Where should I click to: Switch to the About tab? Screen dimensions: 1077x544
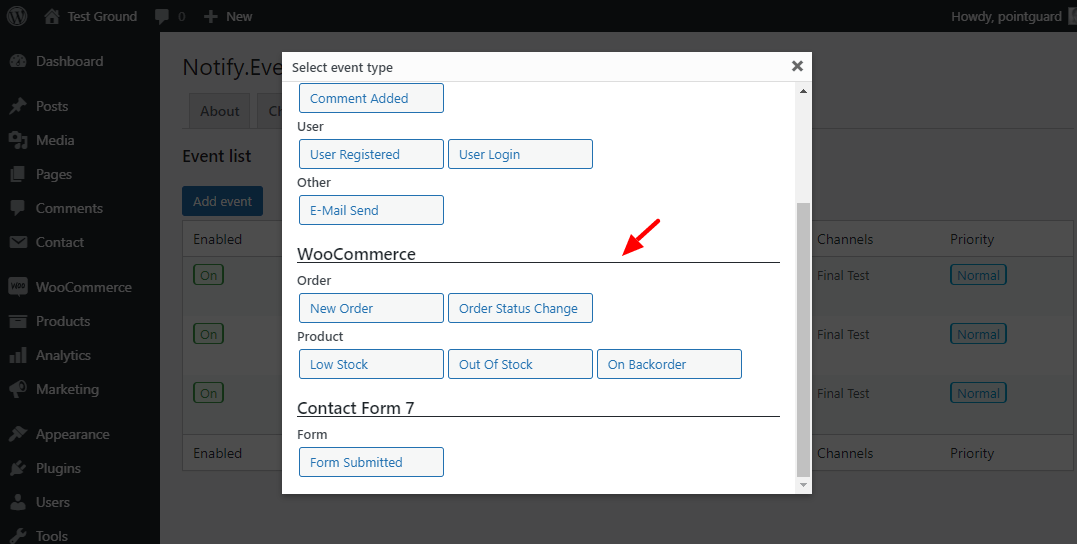click(220, 111)
